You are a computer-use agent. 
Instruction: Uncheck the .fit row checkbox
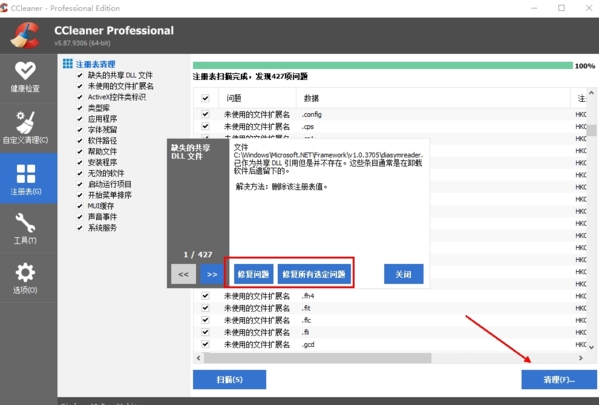[x=206, y=308]
